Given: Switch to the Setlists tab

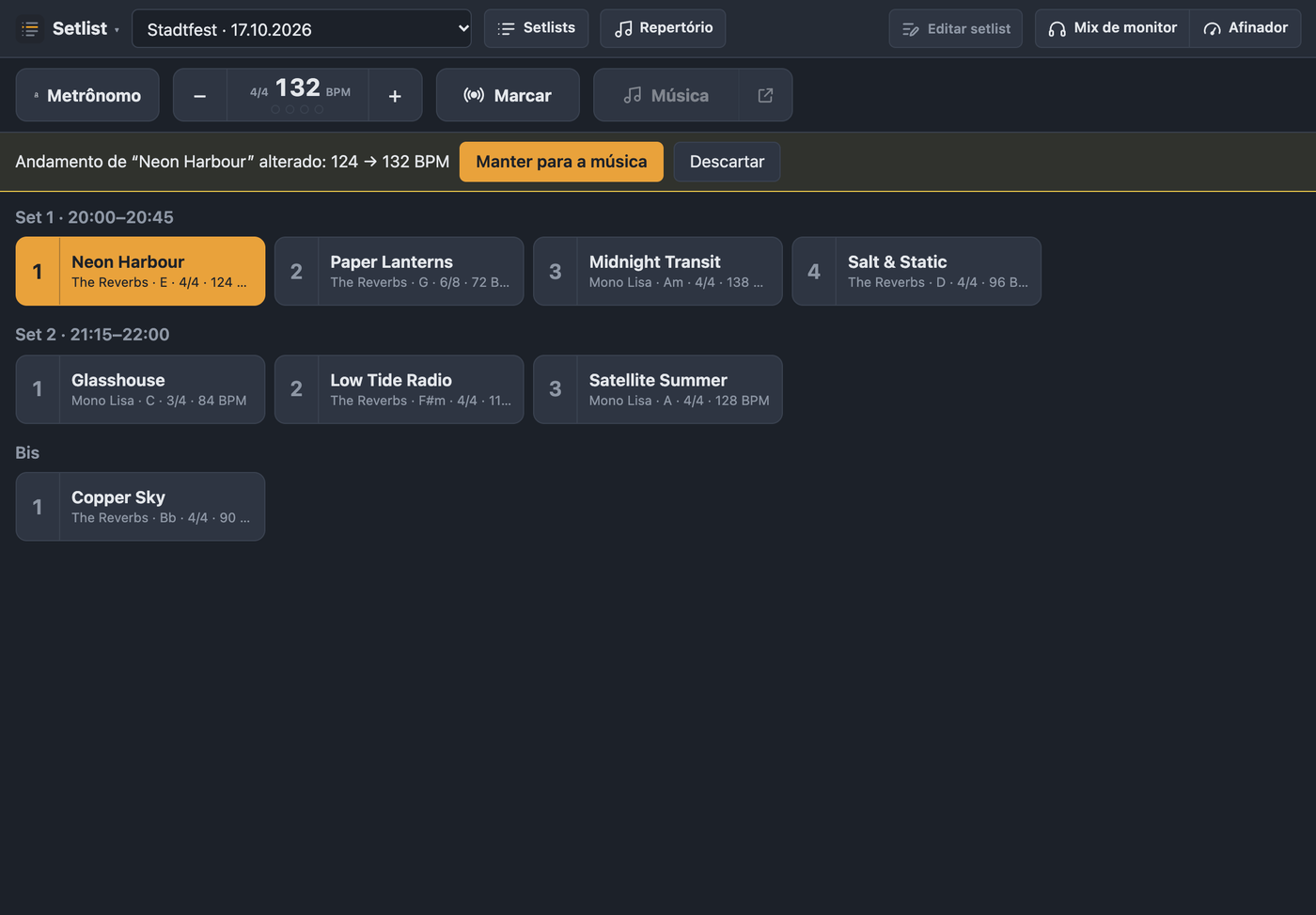Looking at the screenshot, I should point(536,28).
